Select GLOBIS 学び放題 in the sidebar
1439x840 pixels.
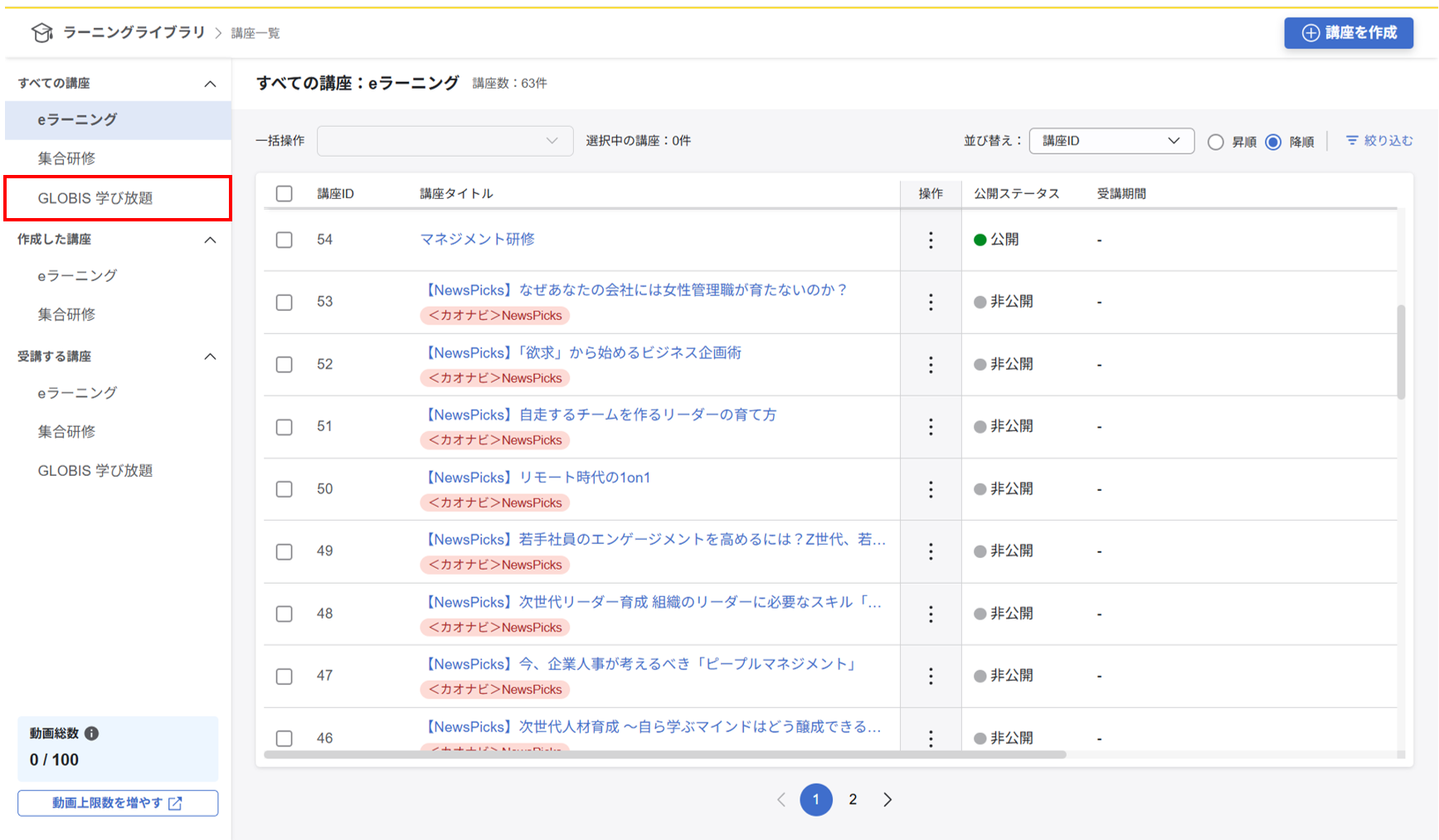(95, 198)
